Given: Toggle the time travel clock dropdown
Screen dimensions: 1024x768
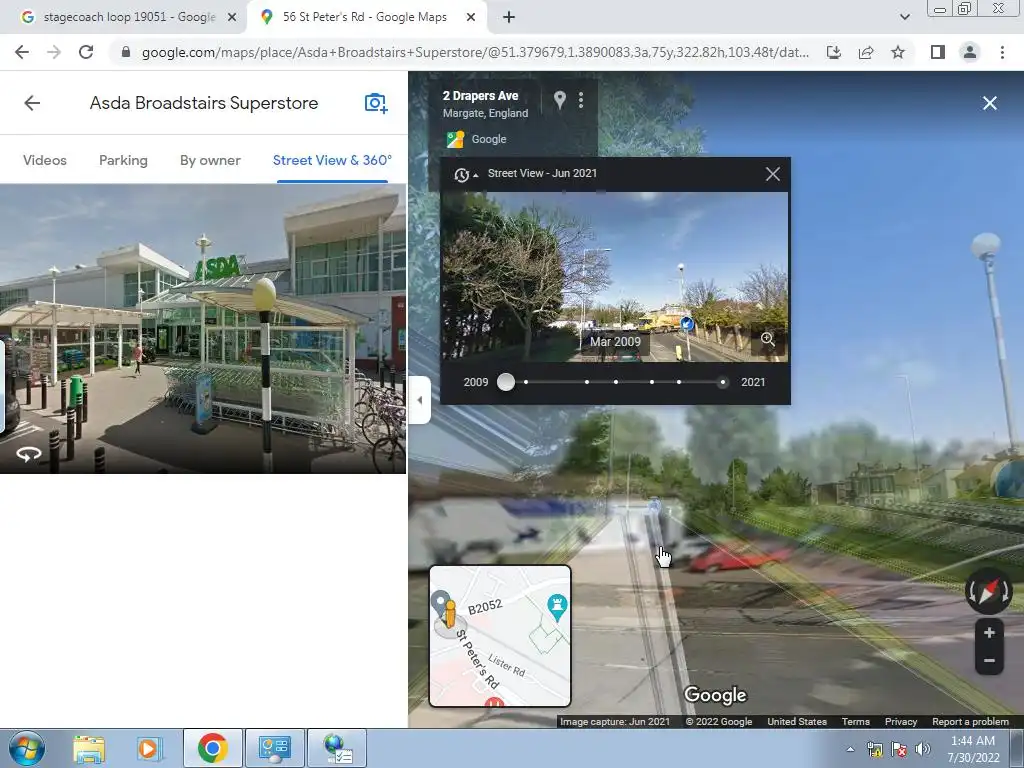Looking at the screenshot, I should (x=466, y=174).
